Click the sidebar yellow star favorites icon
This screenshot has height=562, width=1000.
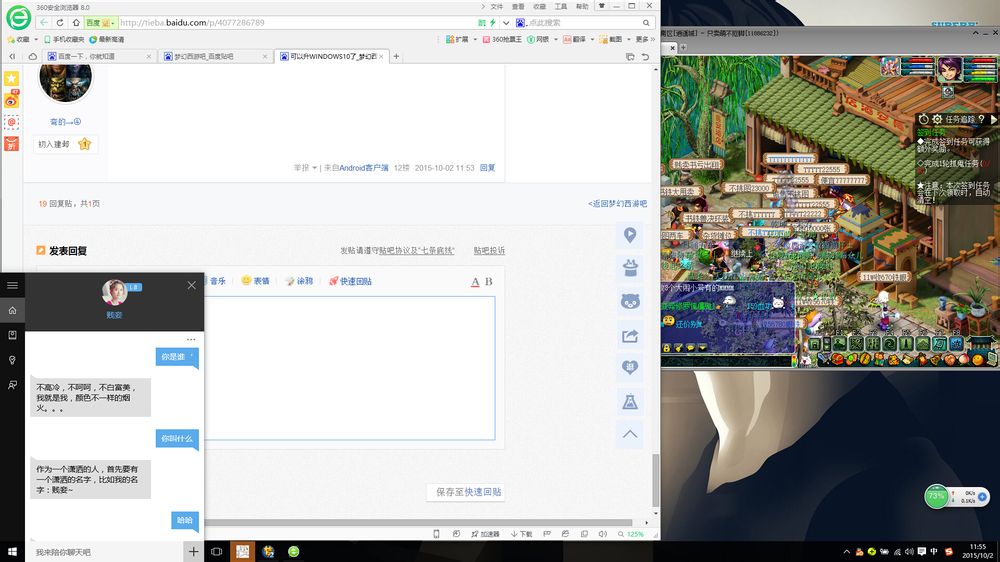pos(11,78)
